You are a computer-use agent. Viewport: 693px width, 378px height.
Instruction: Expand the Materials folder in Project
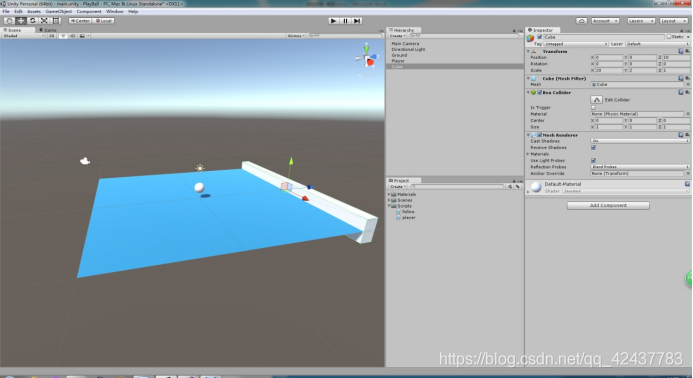point(389,195)
